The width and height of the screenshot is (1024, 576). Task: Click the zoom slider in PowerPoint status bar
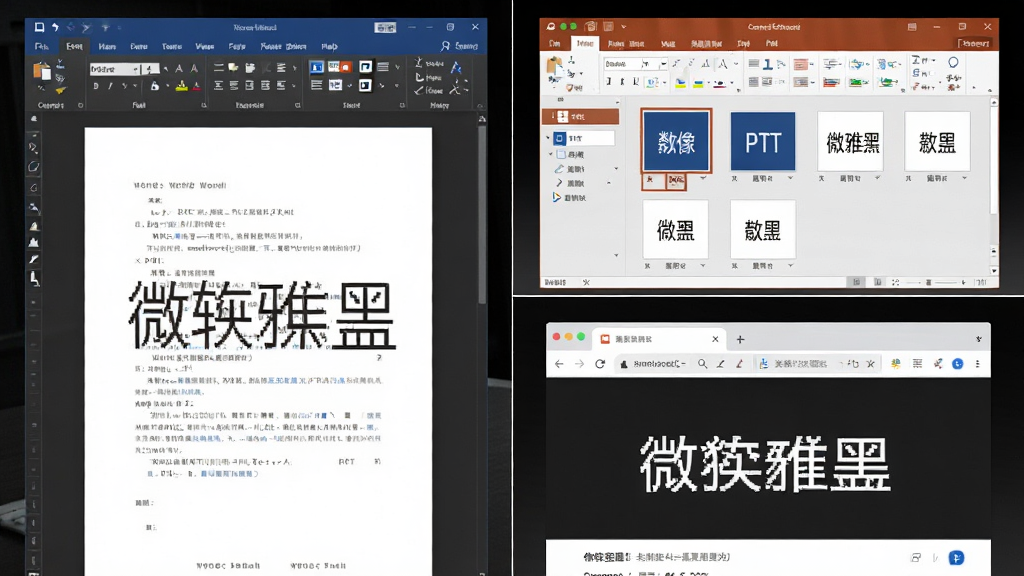point(929,282)
